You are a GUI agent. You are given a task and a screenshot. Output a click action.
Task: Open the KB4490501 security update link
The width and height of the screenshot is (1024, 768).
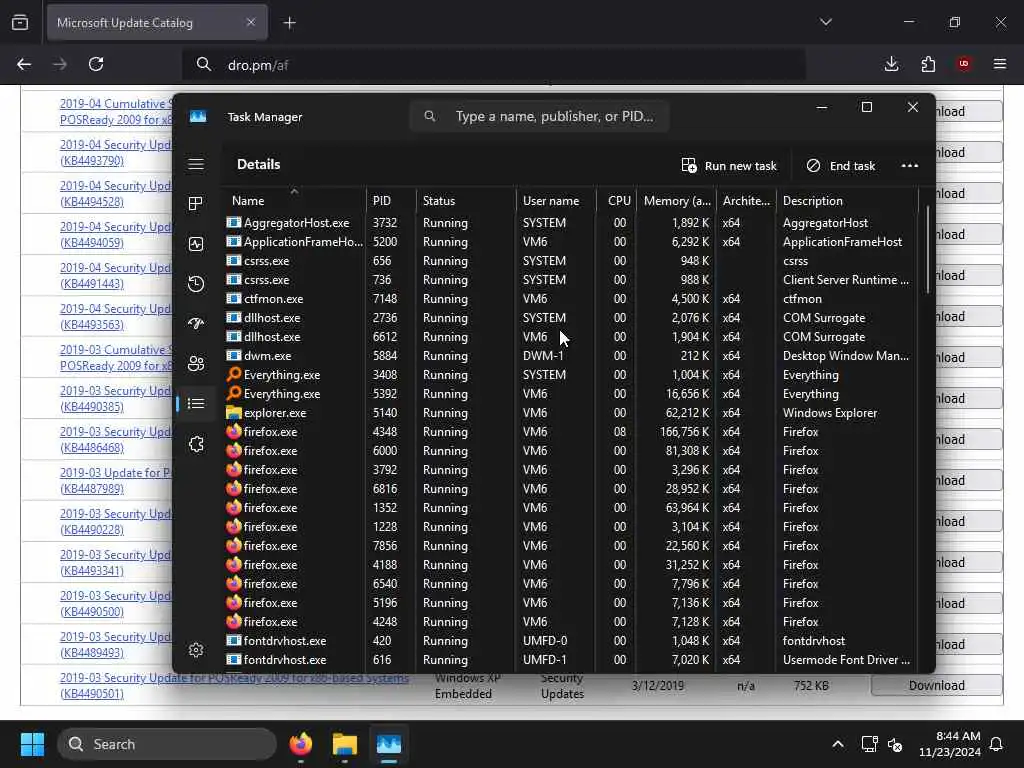234,686
